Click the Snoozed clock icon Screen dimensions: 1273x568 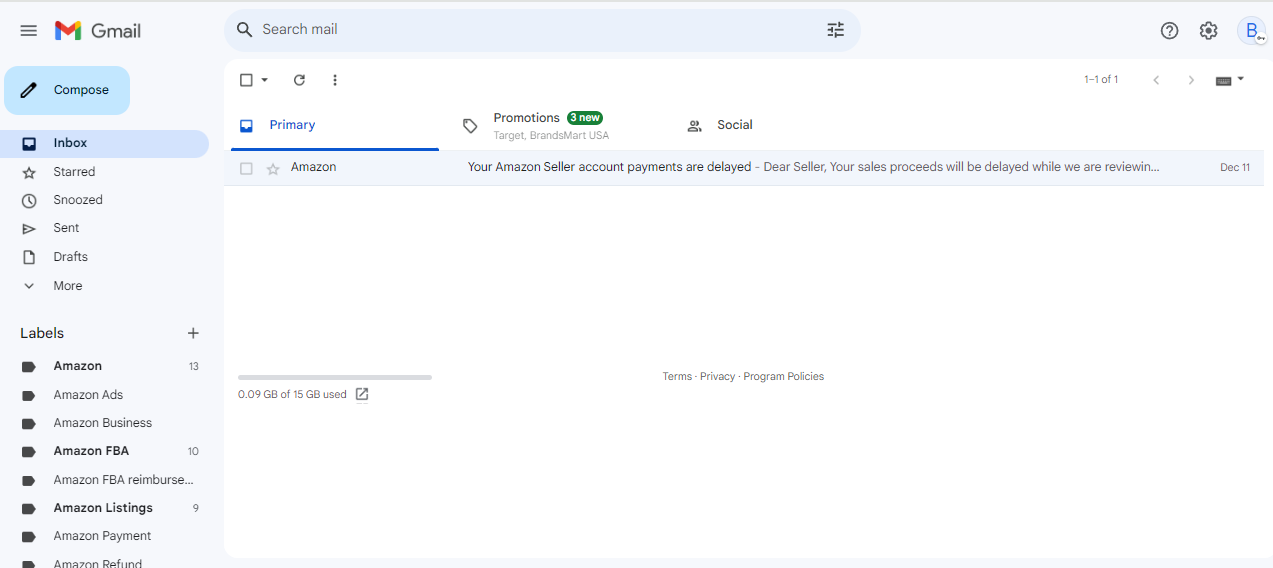click(29, 200)
